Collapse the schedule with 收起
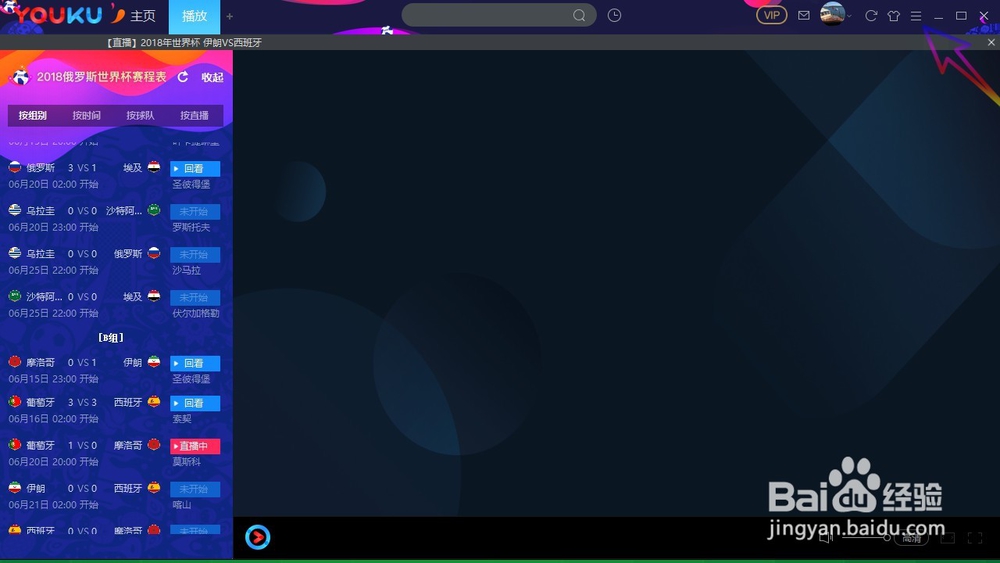This screenshot has width=1000, height=563. pos(212,77)
